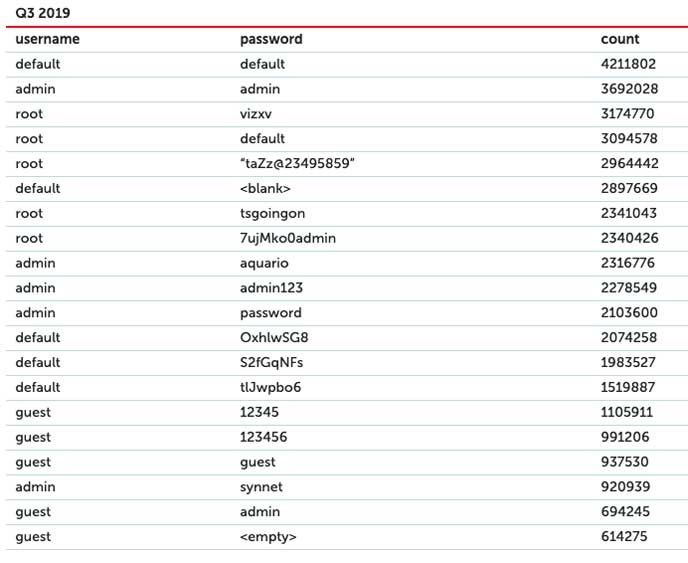Click the 'vizxv' password cell
The image size is (688, 563).
point(256,114)
